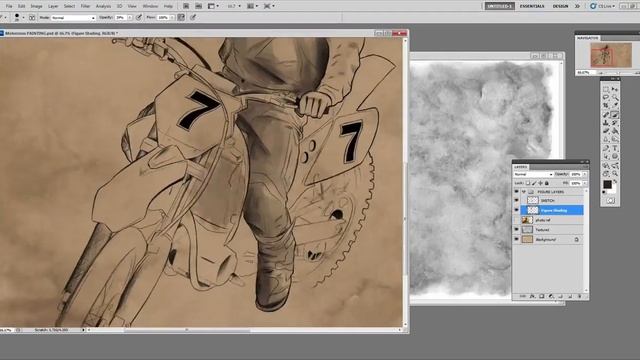The height and width of the screenshot is (360, 640).
Task: Open the brush Opacity slider arrow
Action: [x=130, y=18]
